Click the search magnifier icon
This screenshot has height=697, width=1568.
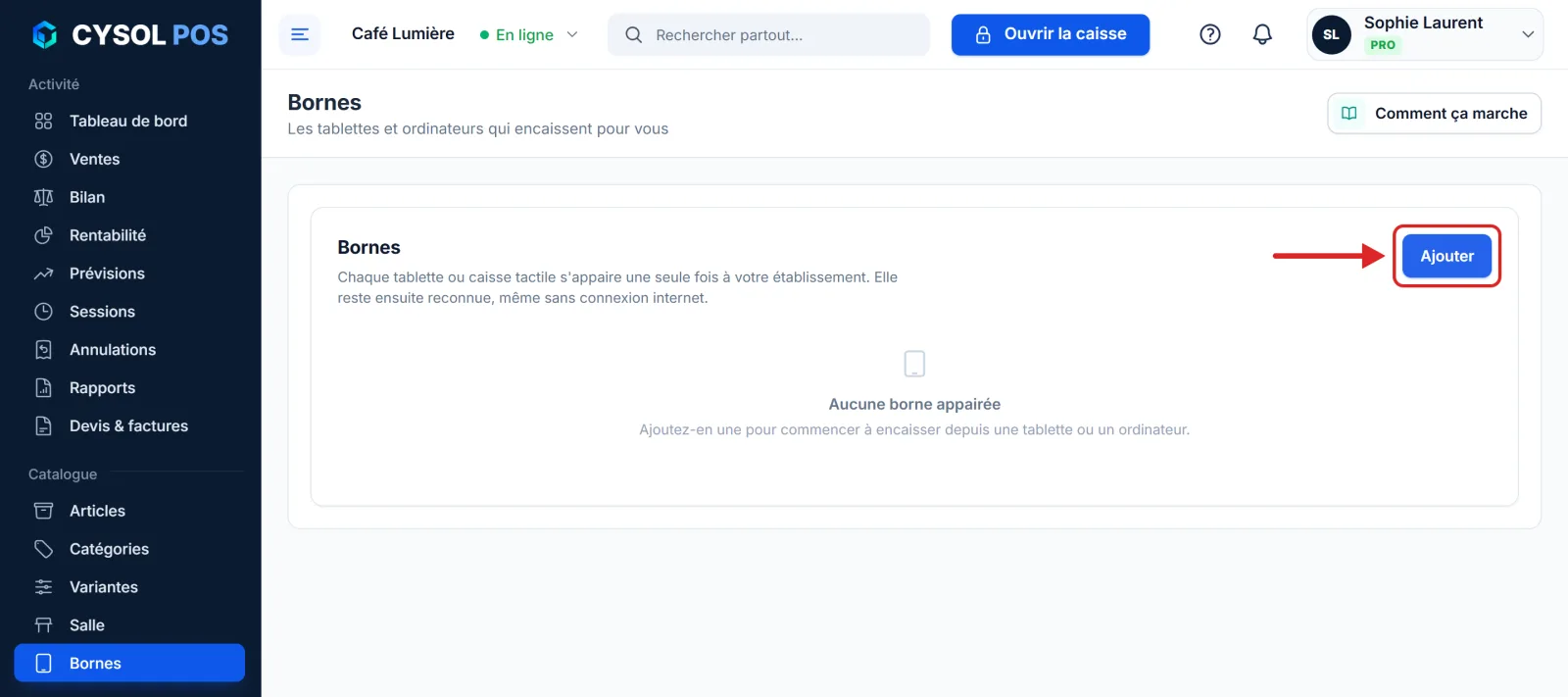(634, 35)
